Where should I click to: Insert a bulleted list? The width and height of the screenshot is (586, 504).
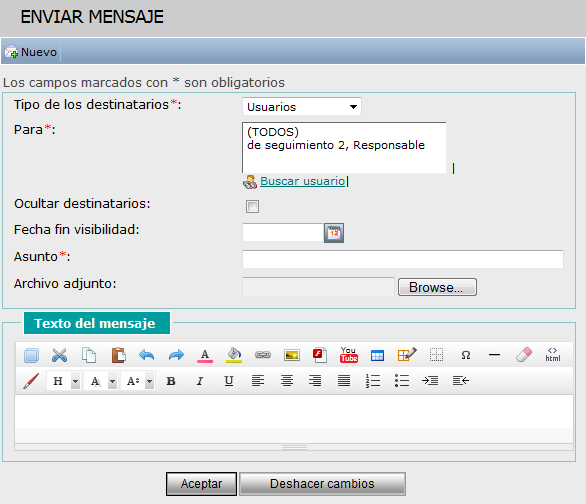(402, 381)
